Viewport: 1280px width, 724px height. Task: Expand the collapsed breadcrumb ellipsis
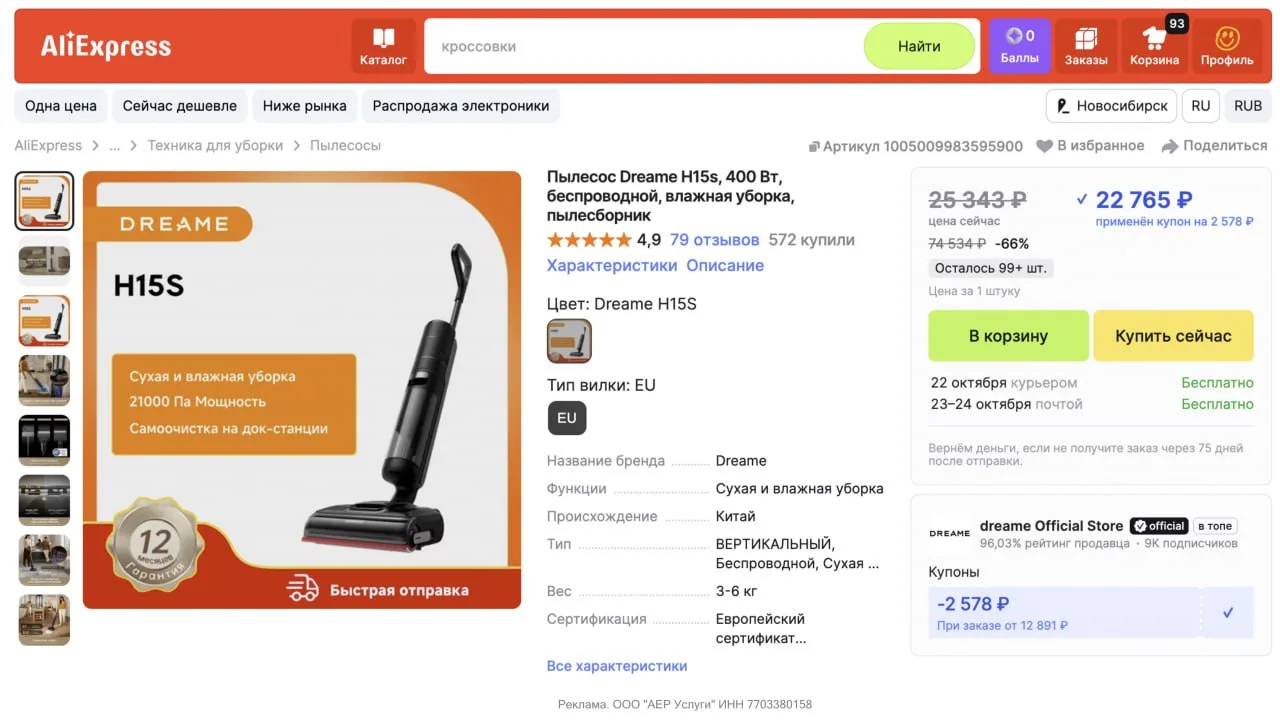114,146
